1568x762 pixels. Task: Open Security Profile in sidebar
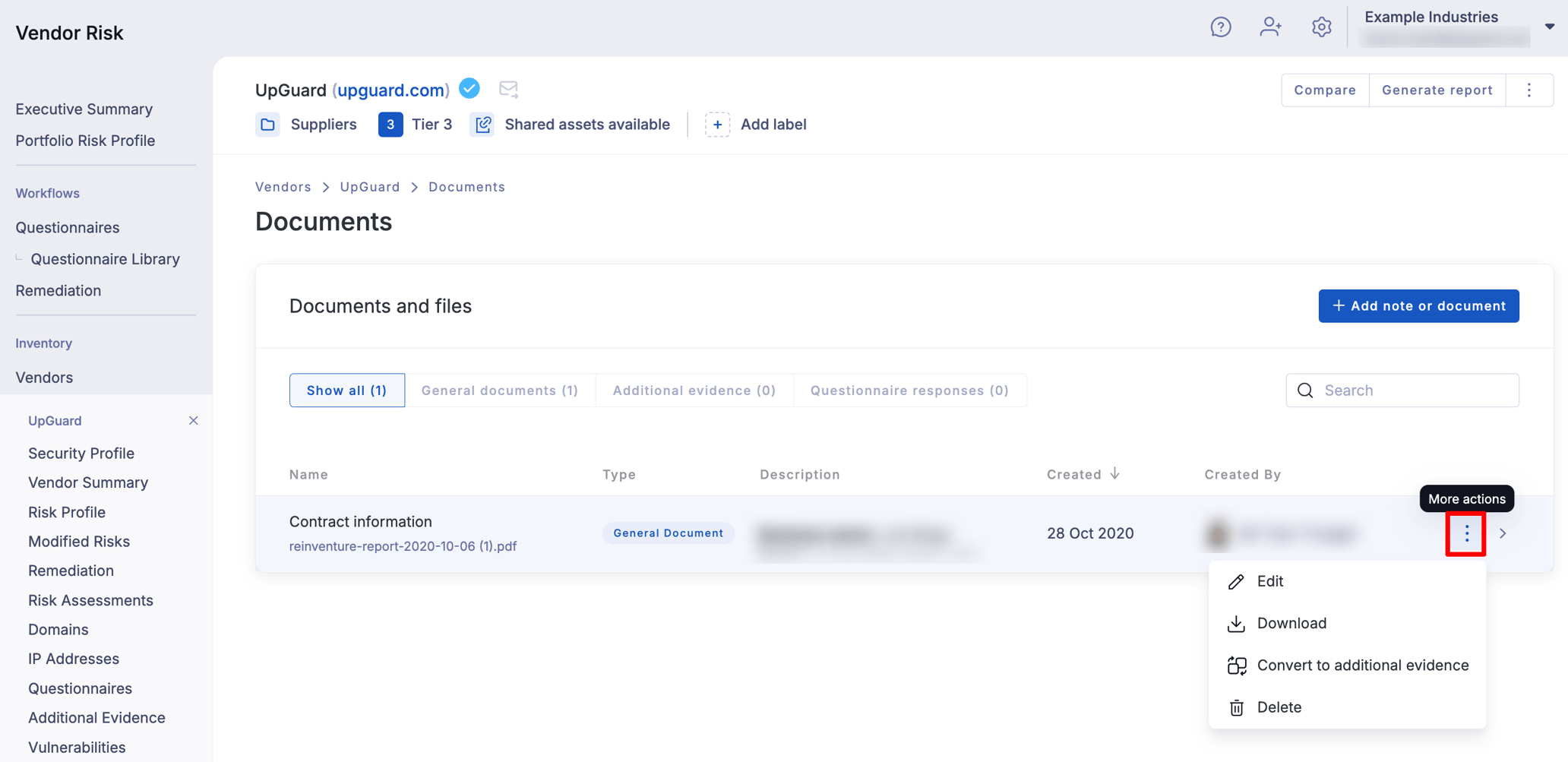(x=81, y=454)
